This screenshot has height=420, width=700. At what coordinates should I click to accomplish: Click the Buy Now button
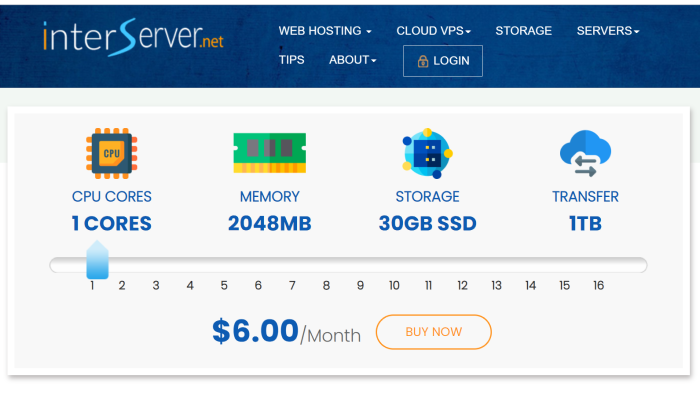pyautogui.click(x=433, y=332)
